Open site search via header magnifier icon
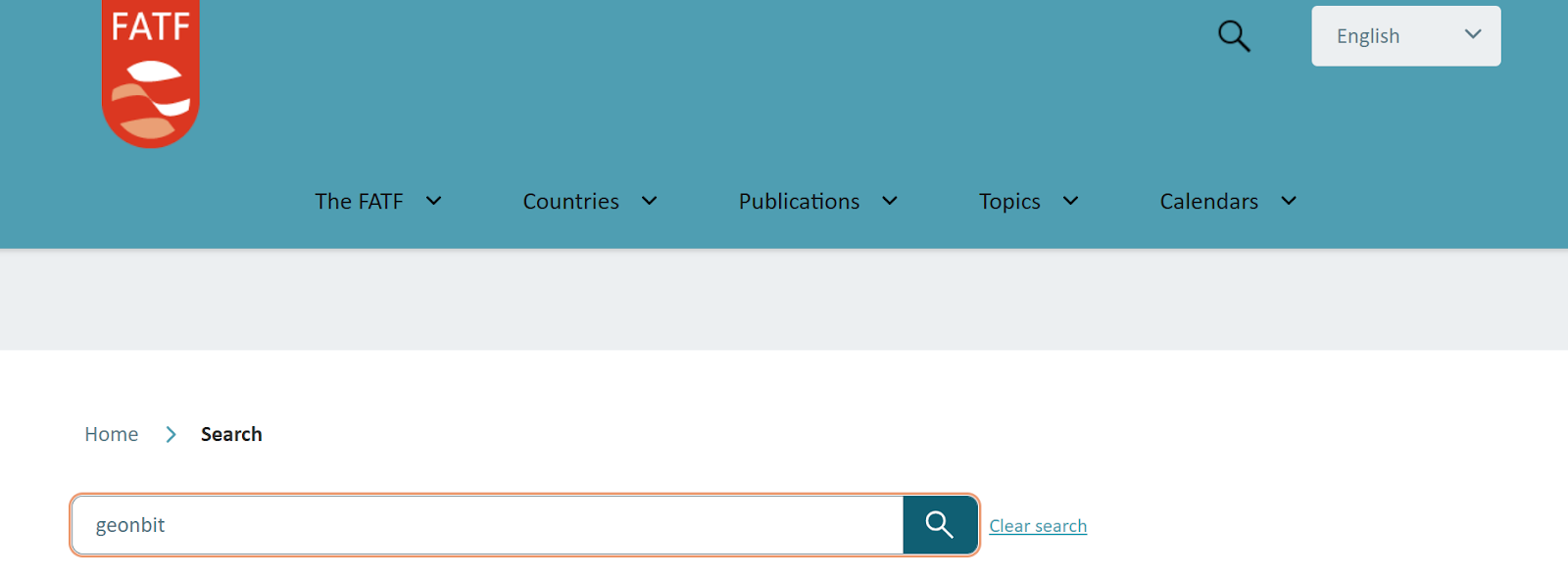The height and width of the screenshot is (579, 1568). click(1234, 36)
